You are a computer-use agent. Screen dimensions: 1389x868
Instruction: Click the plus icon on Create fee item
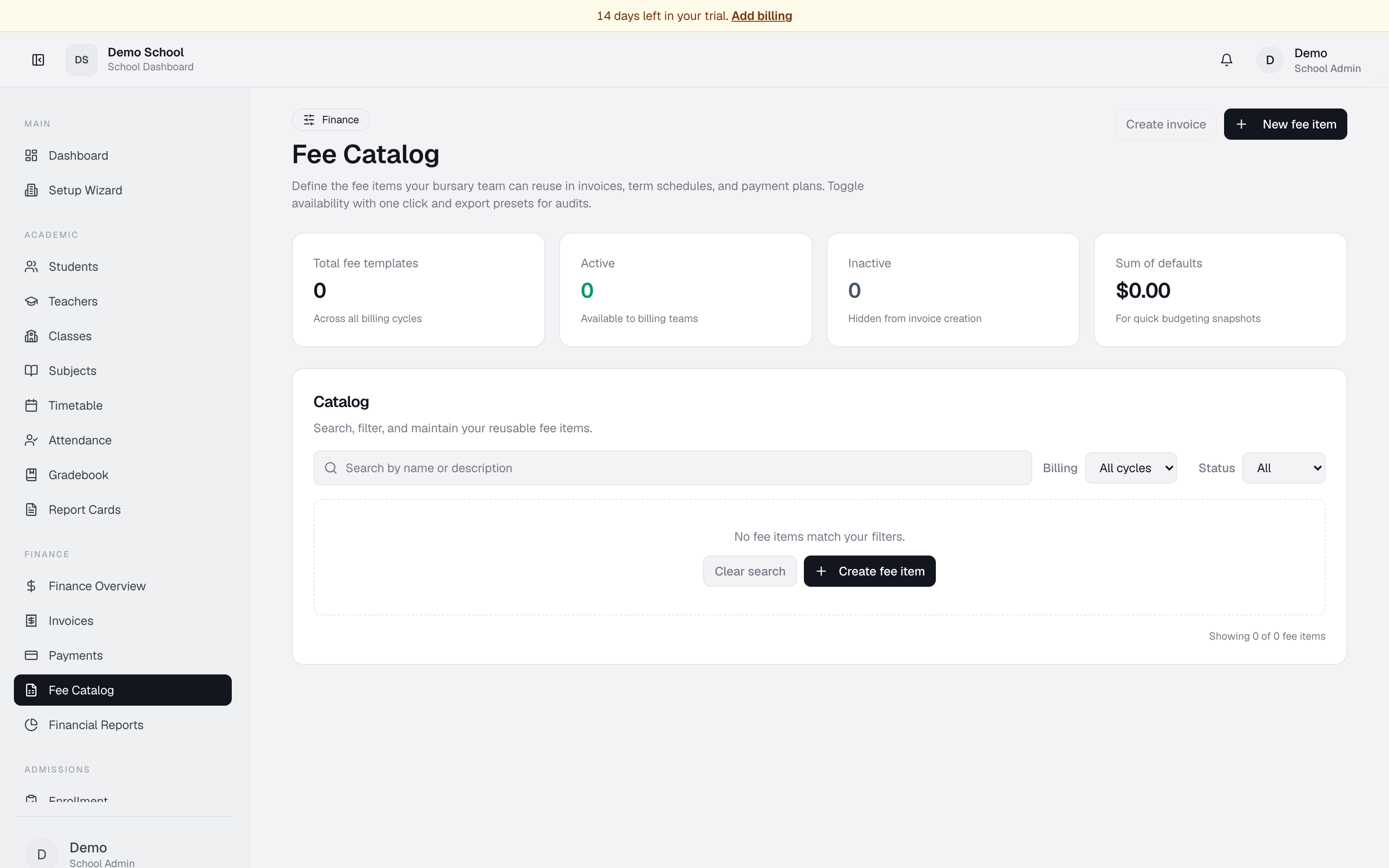click(821, 571)
